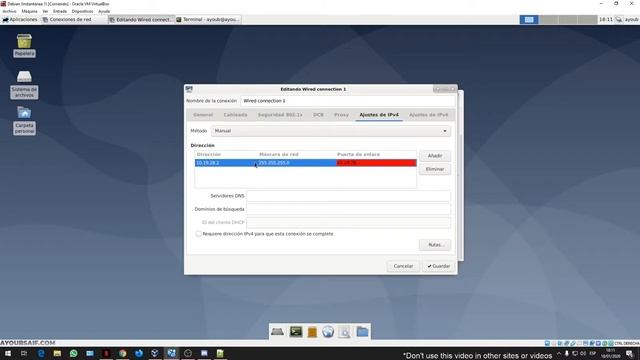Click the microphone tray icon
Screen dimensions: 640x360
(567, 354)
